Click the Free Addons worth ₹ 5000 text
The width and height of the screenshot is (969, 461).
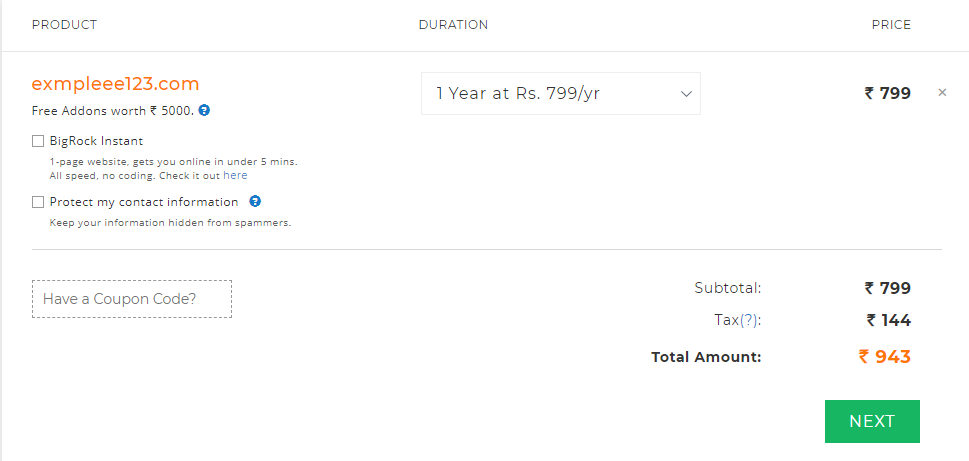click(113, 111)
